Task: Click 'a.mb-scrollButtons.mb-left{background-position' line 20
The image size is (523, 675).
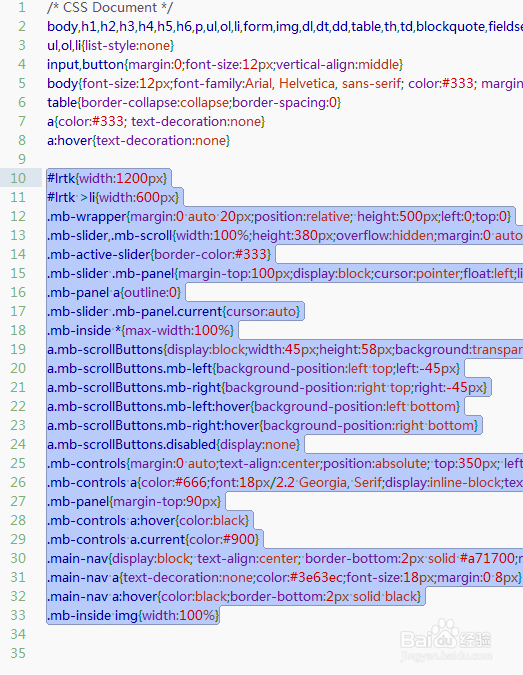Action: point(254,368)
